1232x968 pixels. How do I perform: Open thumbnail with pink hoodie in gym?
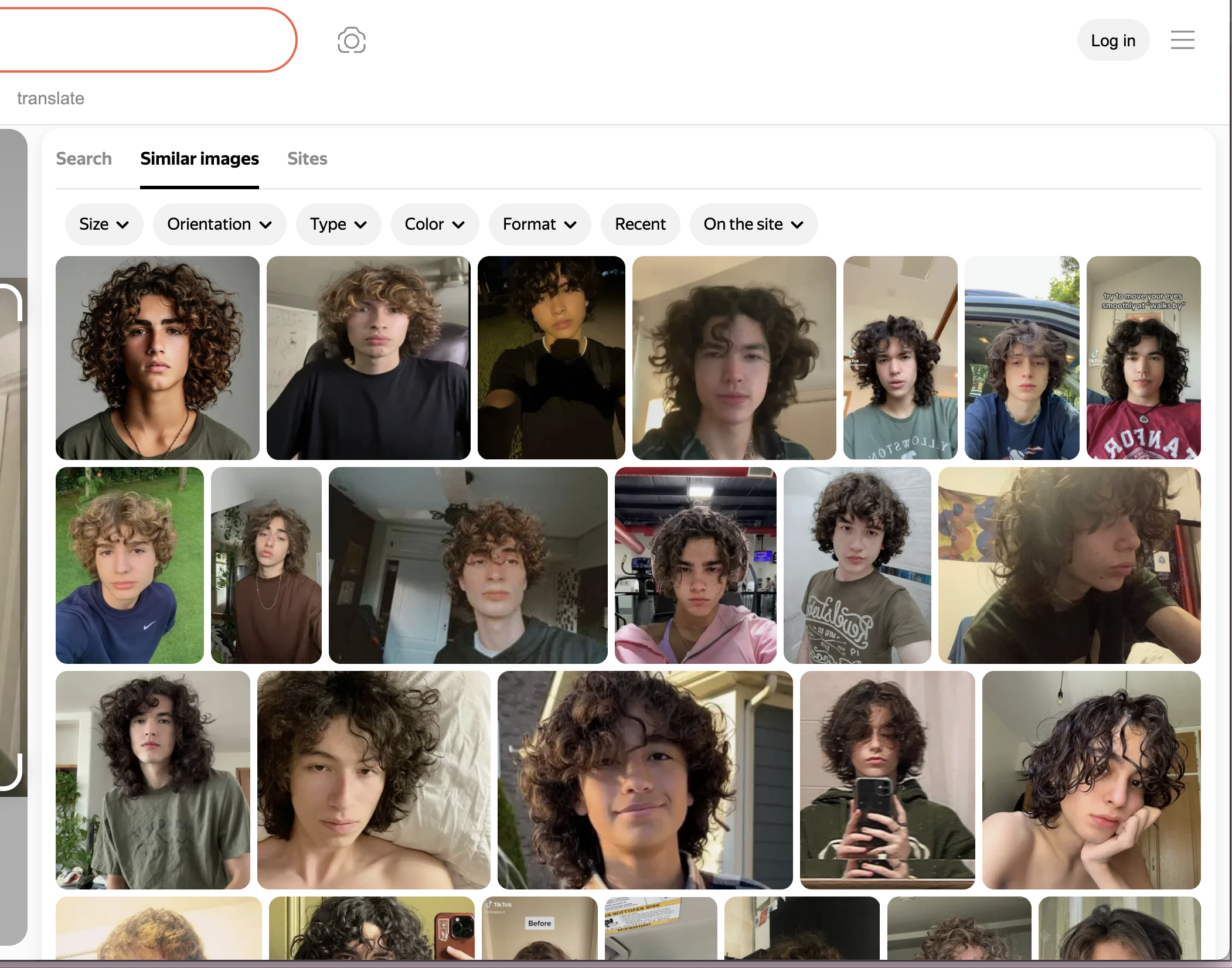(695, 565)
